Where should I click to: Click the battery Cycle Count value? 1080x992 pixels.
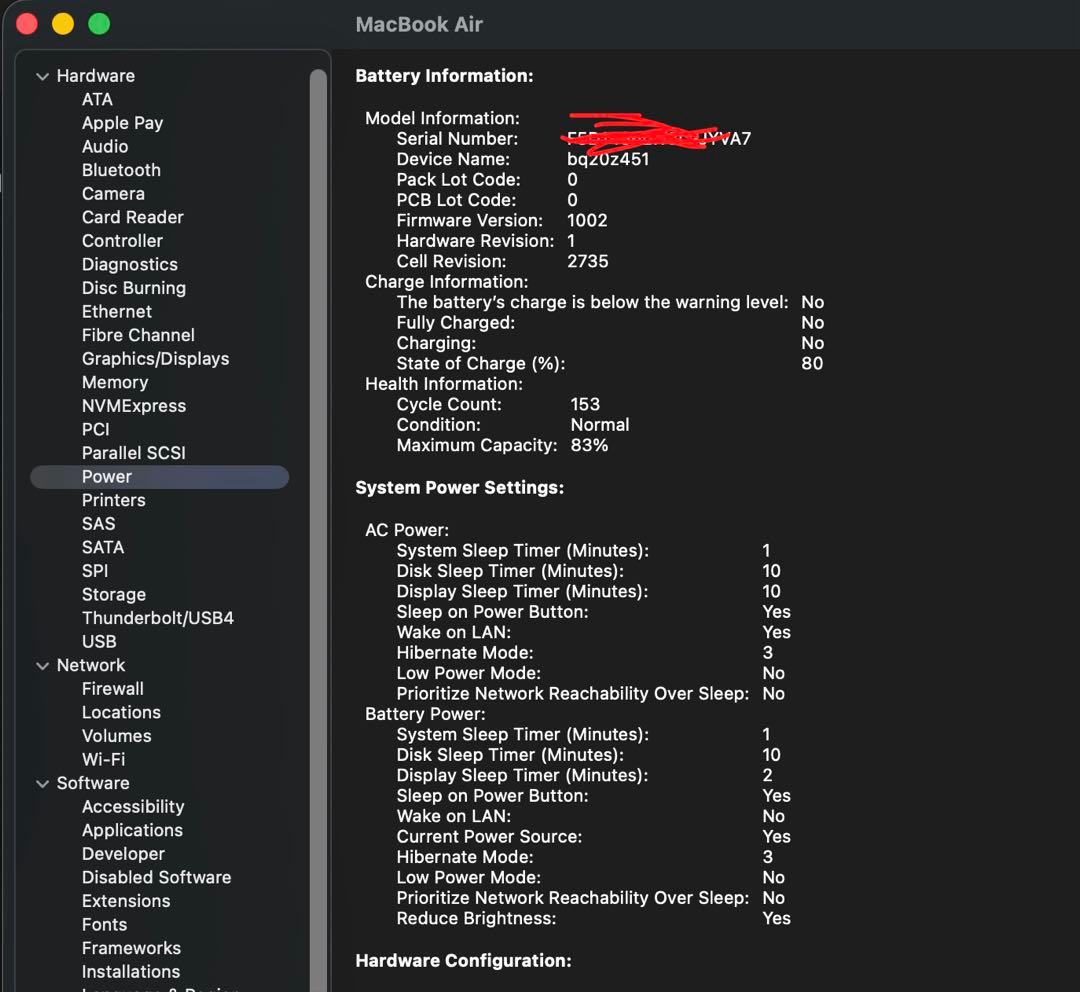(585, 405)
